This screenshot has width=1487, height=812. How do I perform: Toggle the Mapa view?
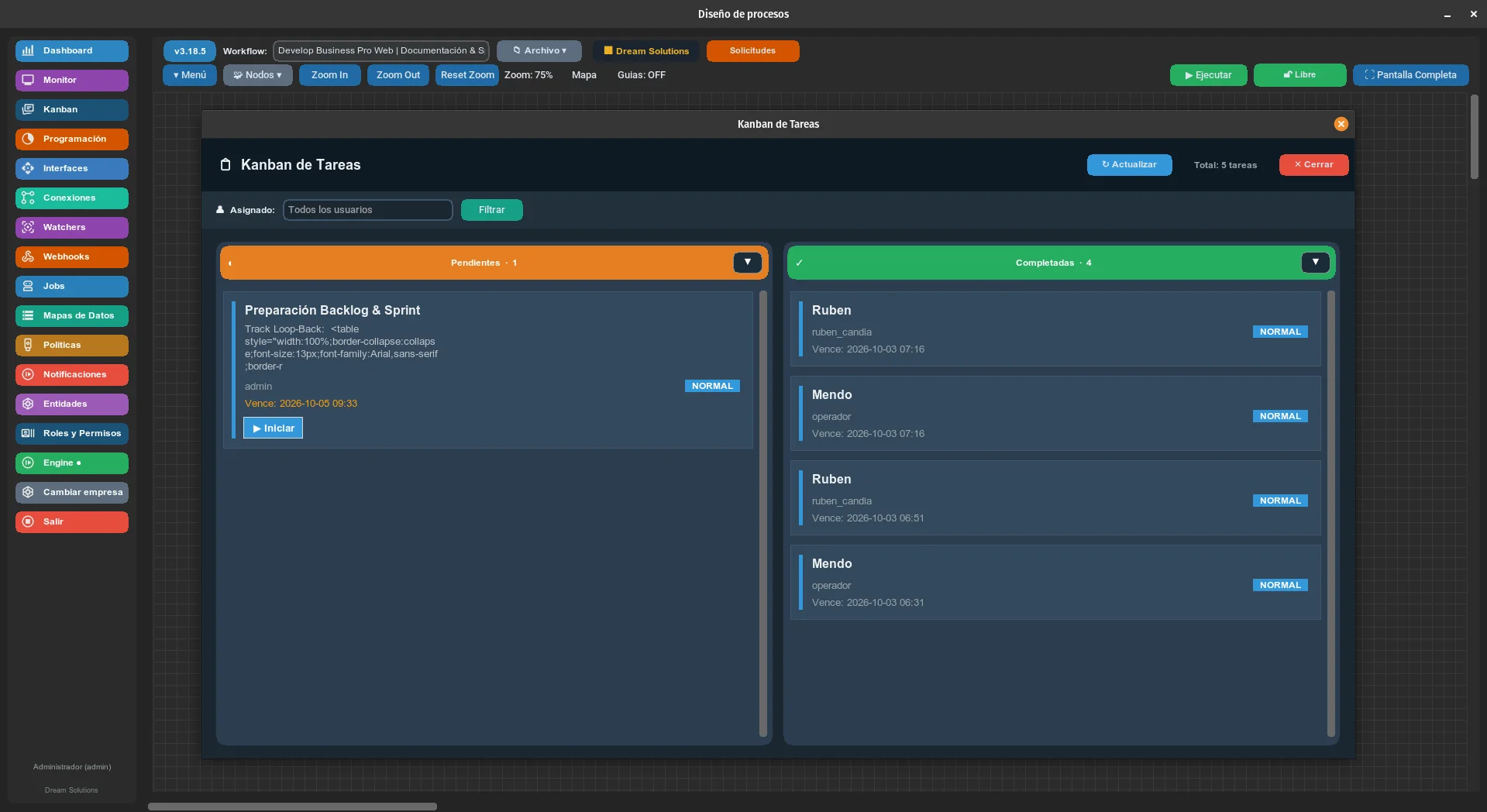tap(584, 75)
